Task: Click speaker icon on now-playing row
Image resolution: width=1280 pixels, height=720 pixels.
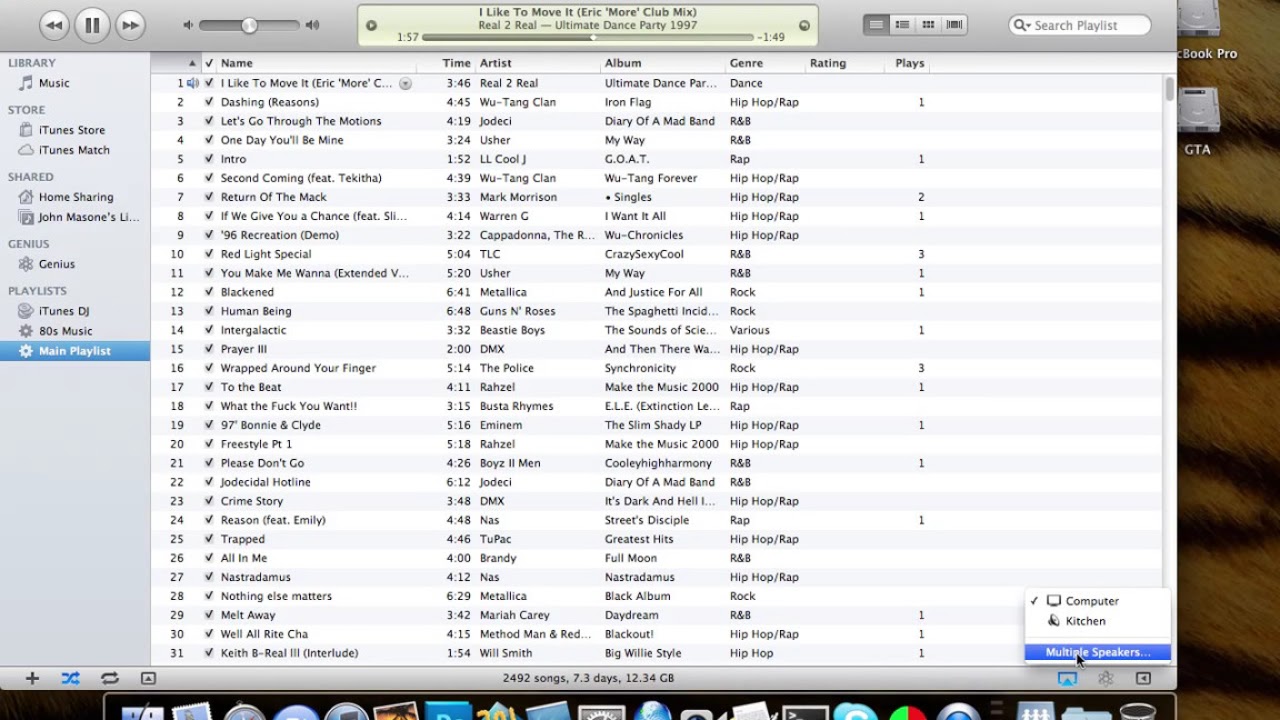Action: pos(193,83)
